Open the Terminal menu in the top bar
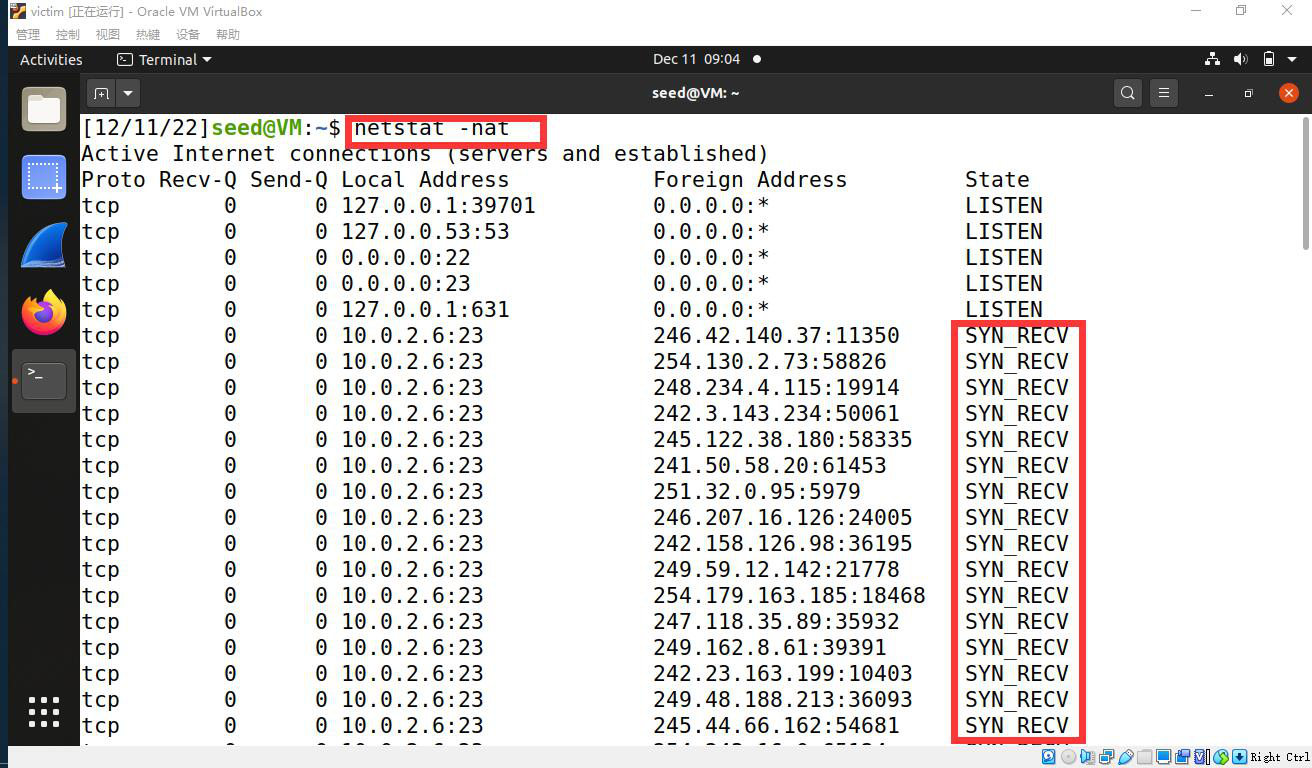Screen dimensions: 1312x768 coord(163,59)
